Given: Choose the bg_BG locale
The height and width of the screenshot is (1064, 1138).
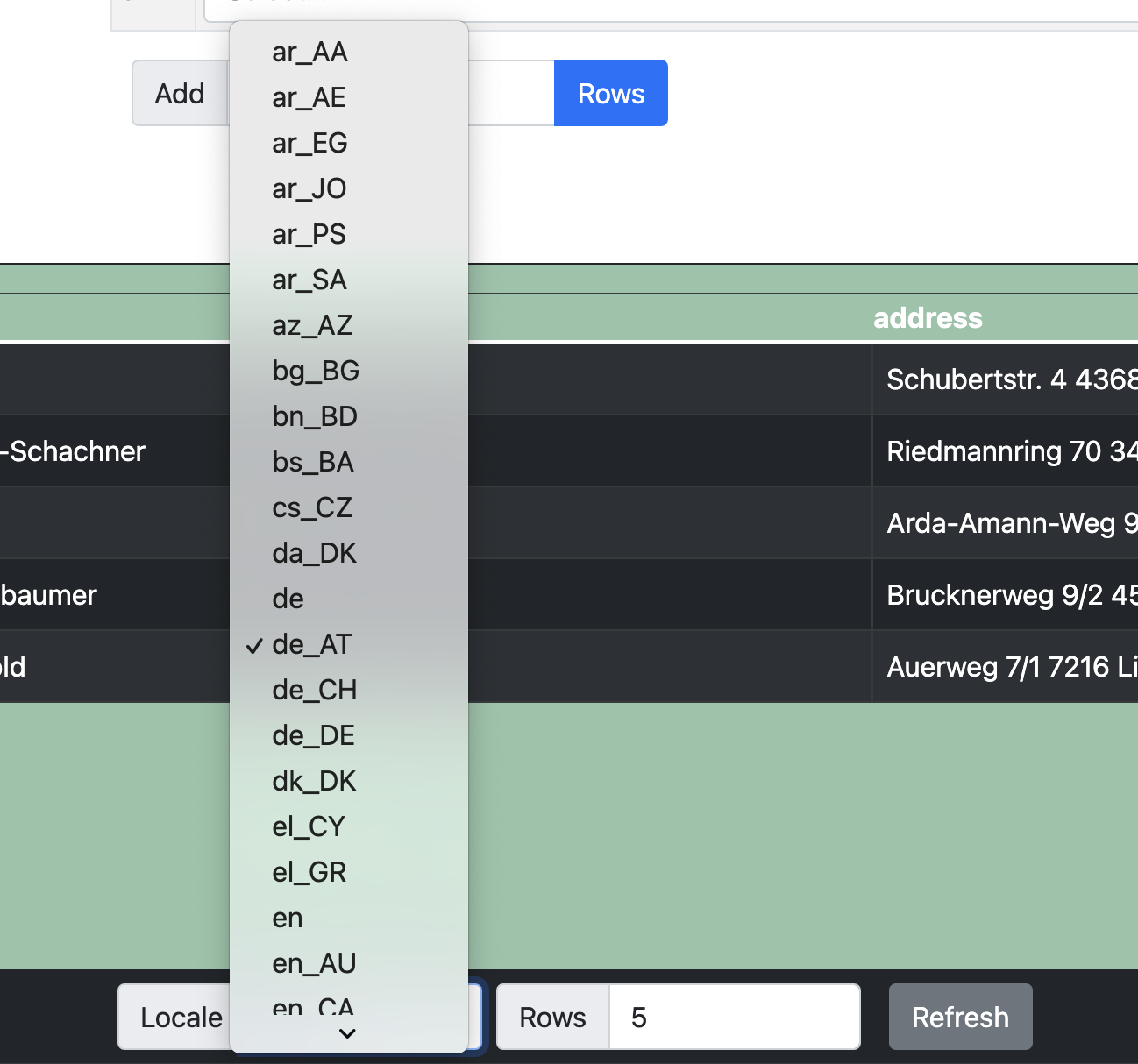Looking at the screenshot, I should pyautogui.click(x=316, y=372).
